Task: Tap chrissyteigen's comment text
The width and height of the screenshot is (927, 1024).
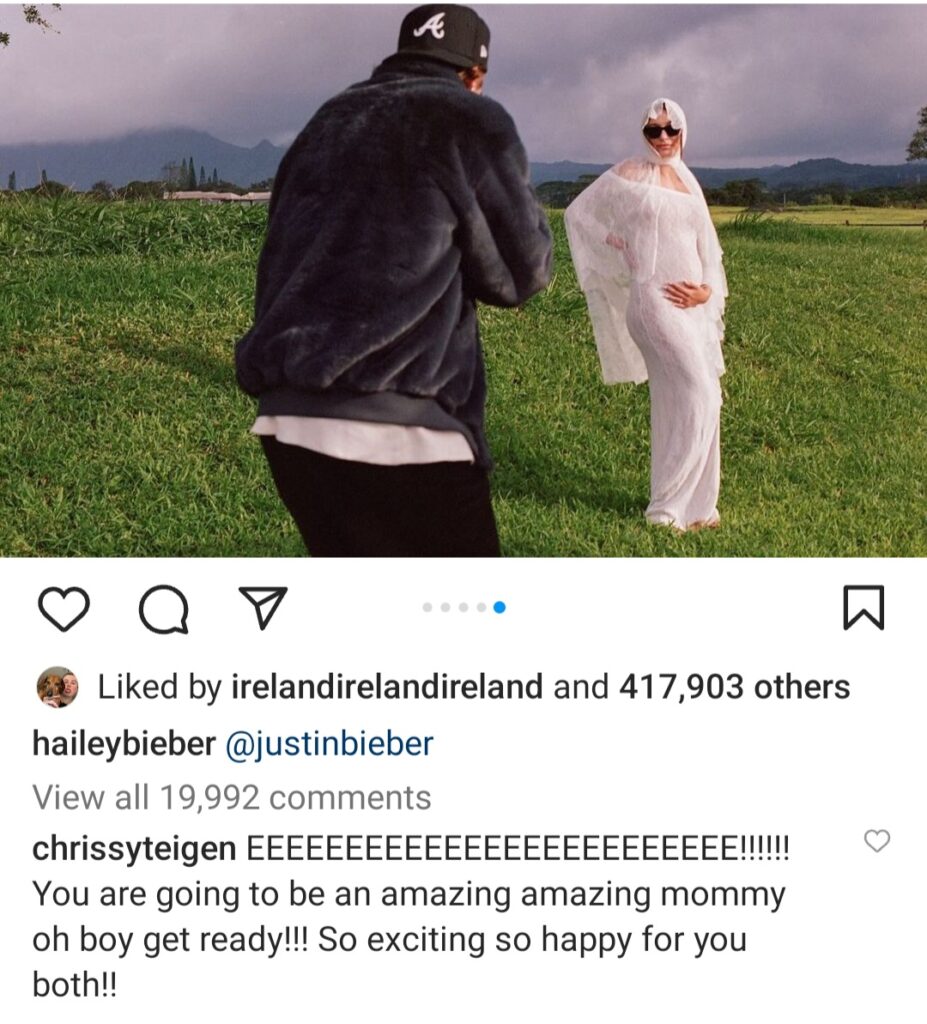Action: [x=412, y=917]
